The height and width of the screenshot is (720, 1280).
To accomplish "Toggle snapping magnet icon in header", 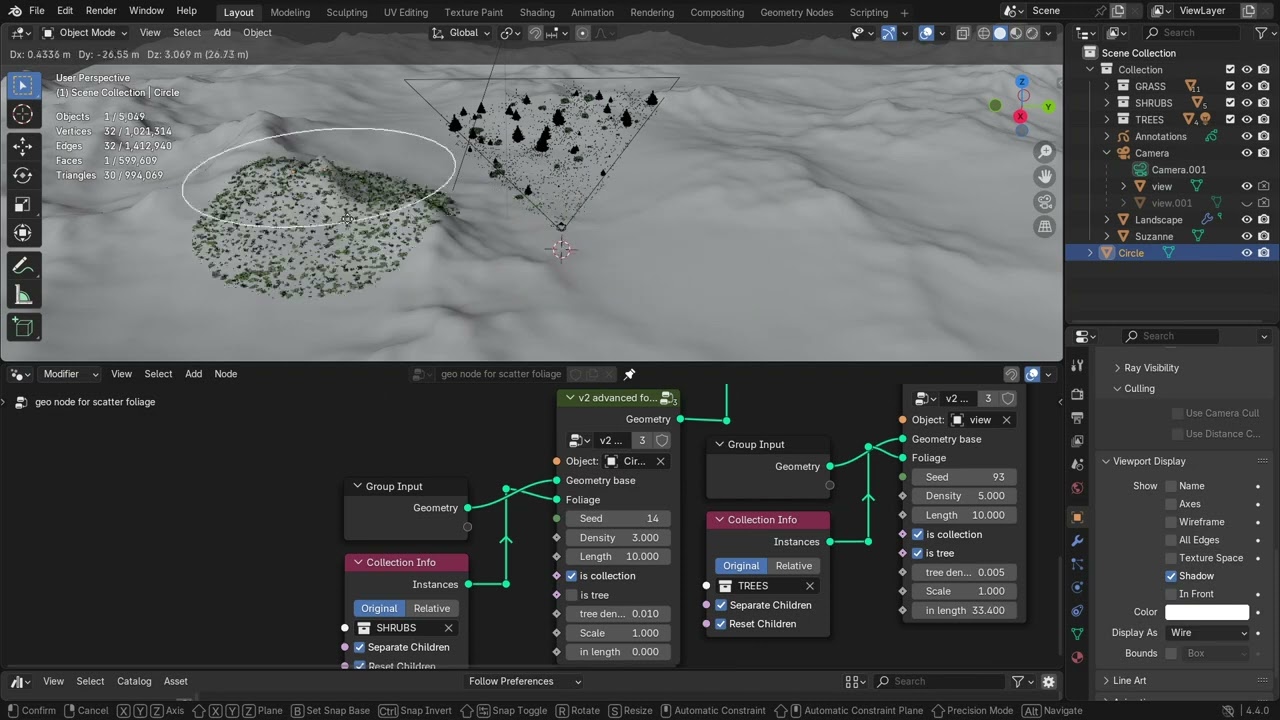I will [535, 32].
